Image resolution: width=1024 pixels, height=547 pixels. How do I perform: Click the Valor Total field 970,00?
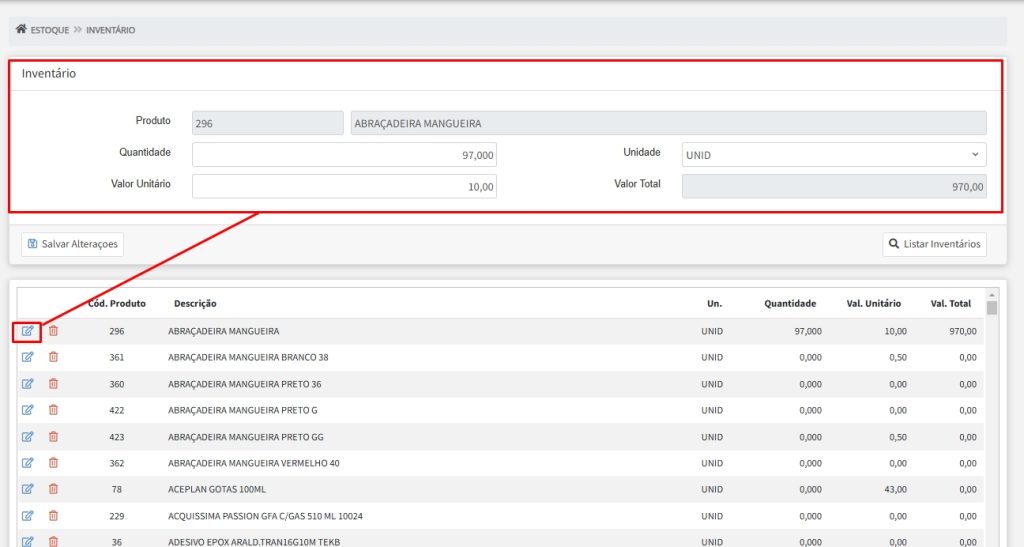834,187
